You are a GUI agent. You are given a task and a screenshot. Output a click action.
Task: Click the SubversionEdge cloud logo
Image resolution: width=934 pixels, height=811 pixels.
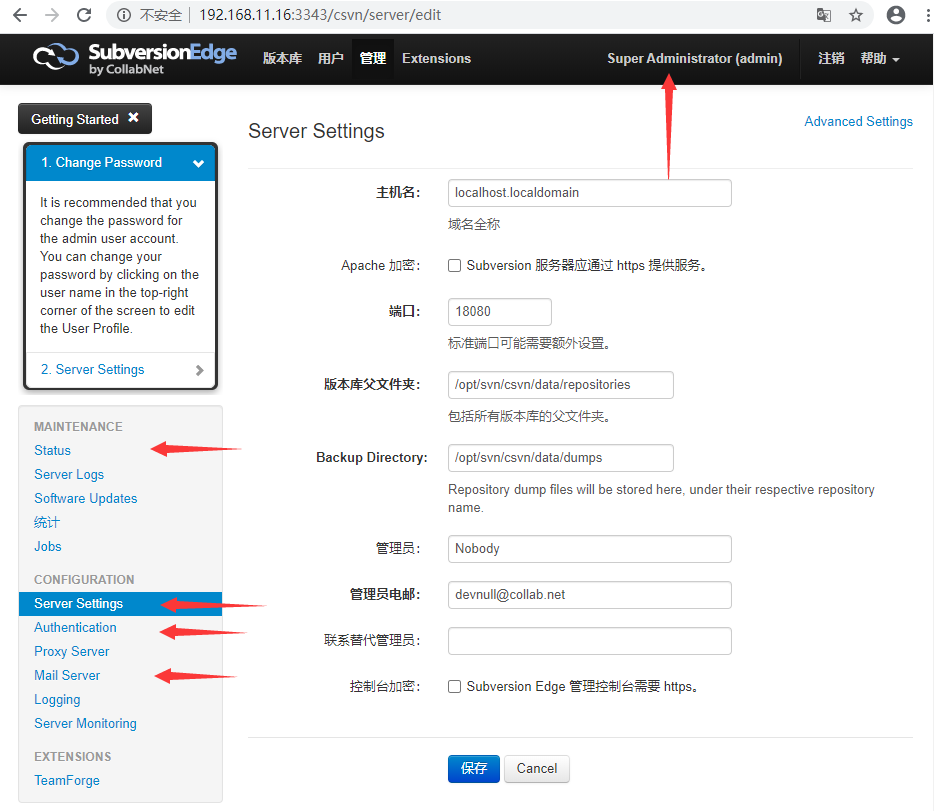pyautogui.click(x=56, y=58)
